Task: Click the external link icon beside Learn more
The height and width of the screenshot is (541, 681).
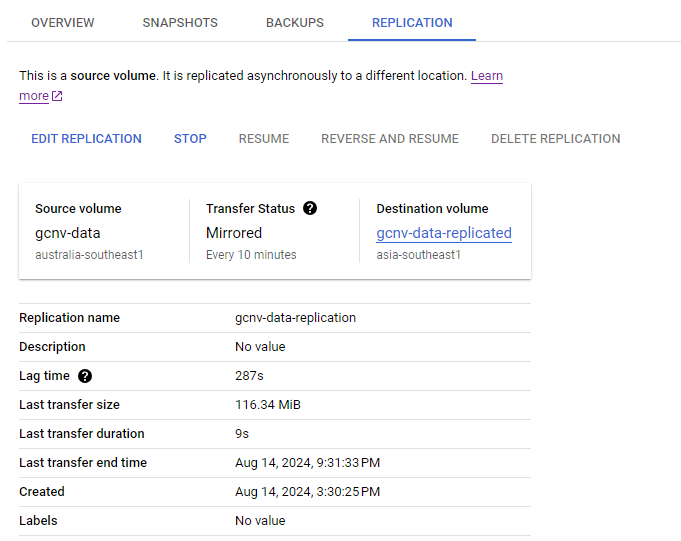Action: pos(57,96)
